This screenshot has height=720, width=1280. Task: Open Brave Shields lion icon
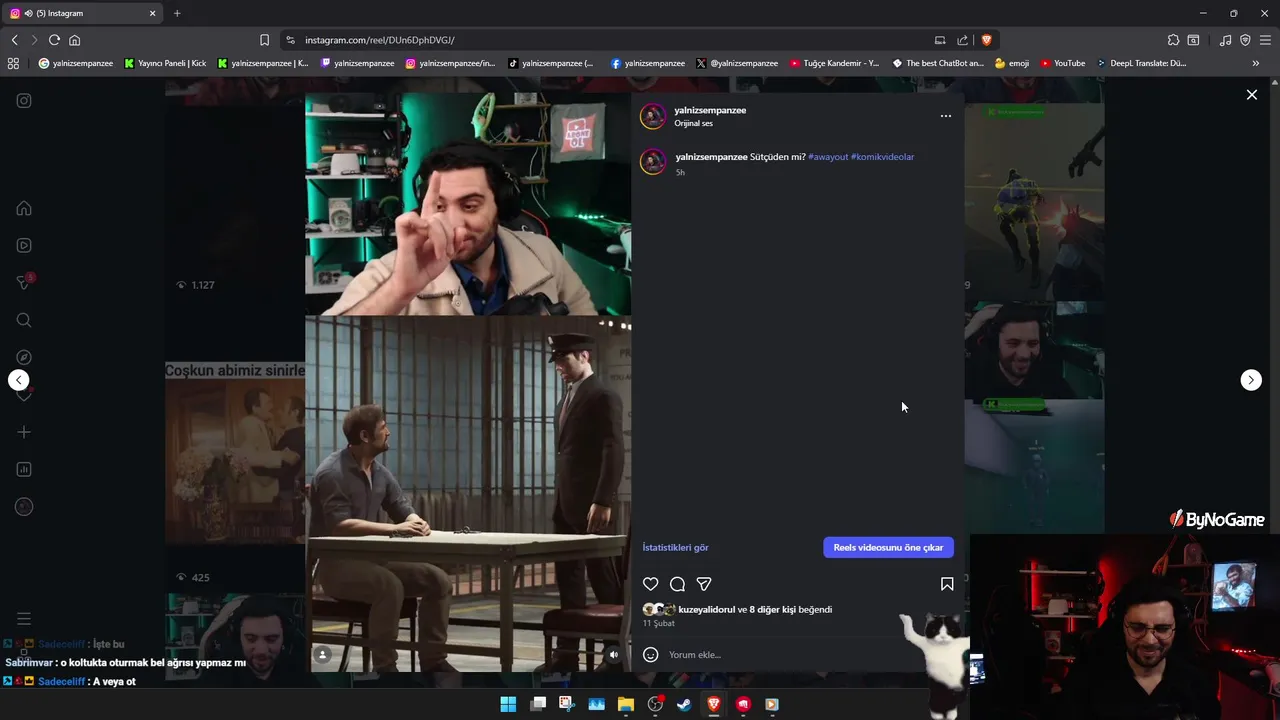986,40
